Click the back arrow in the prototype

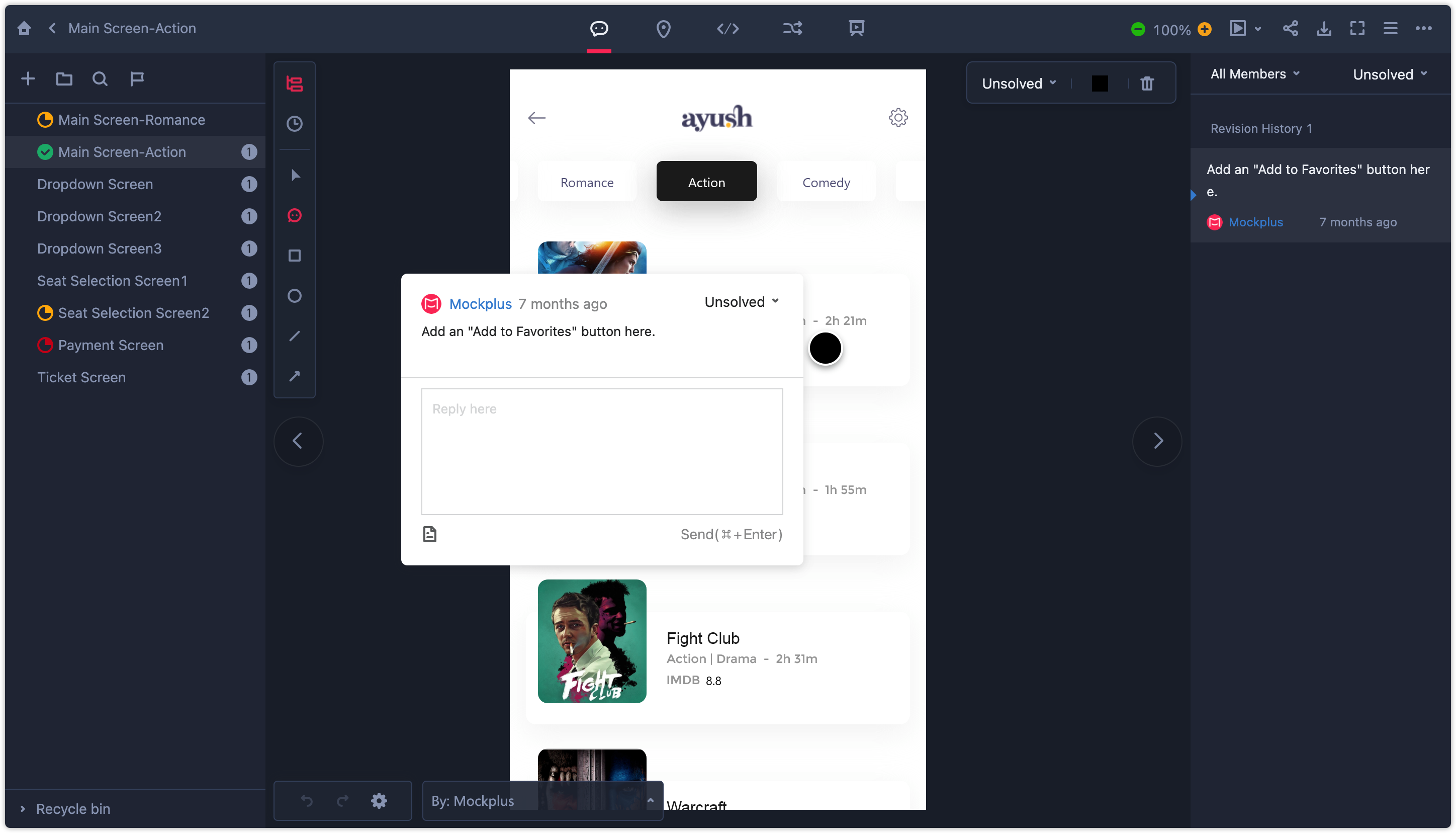(536, 118)
